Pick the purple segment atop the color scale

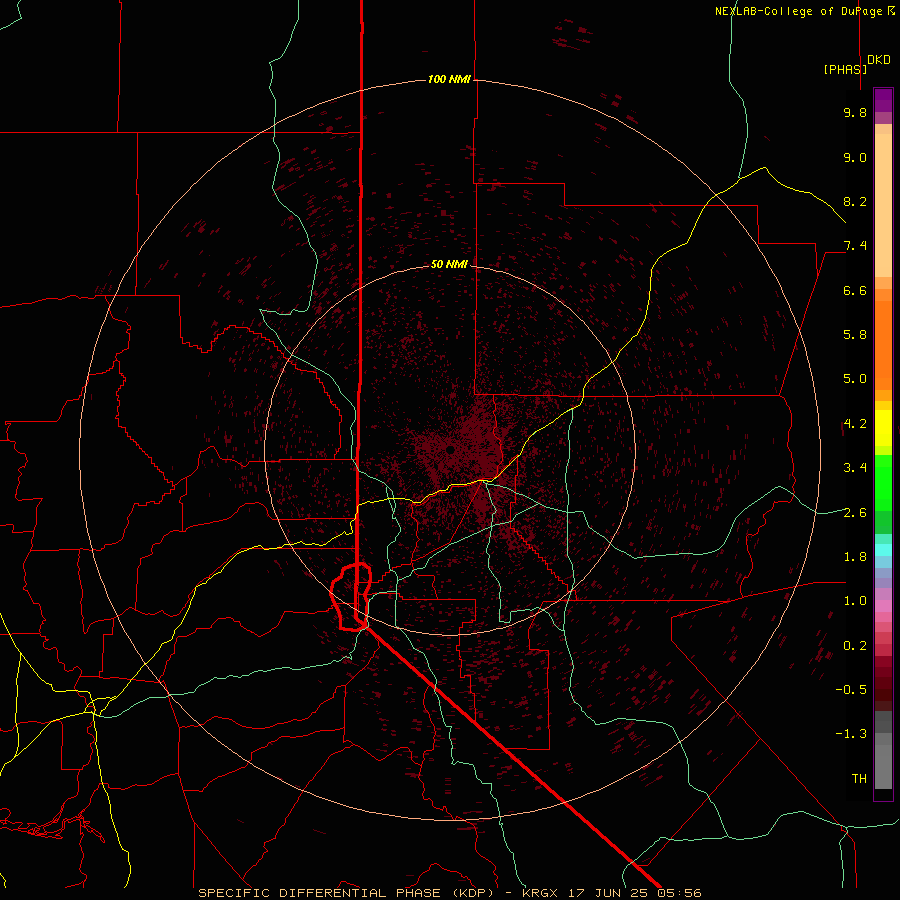coord(883,100)
